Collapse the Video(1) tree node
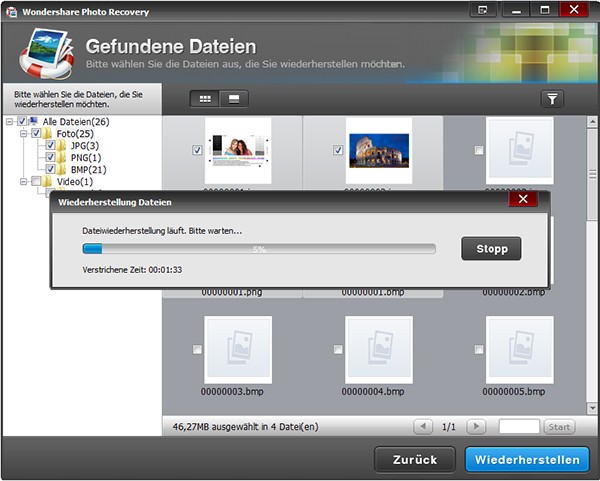This screenshot has width=600, height=481. click(23, 182)
